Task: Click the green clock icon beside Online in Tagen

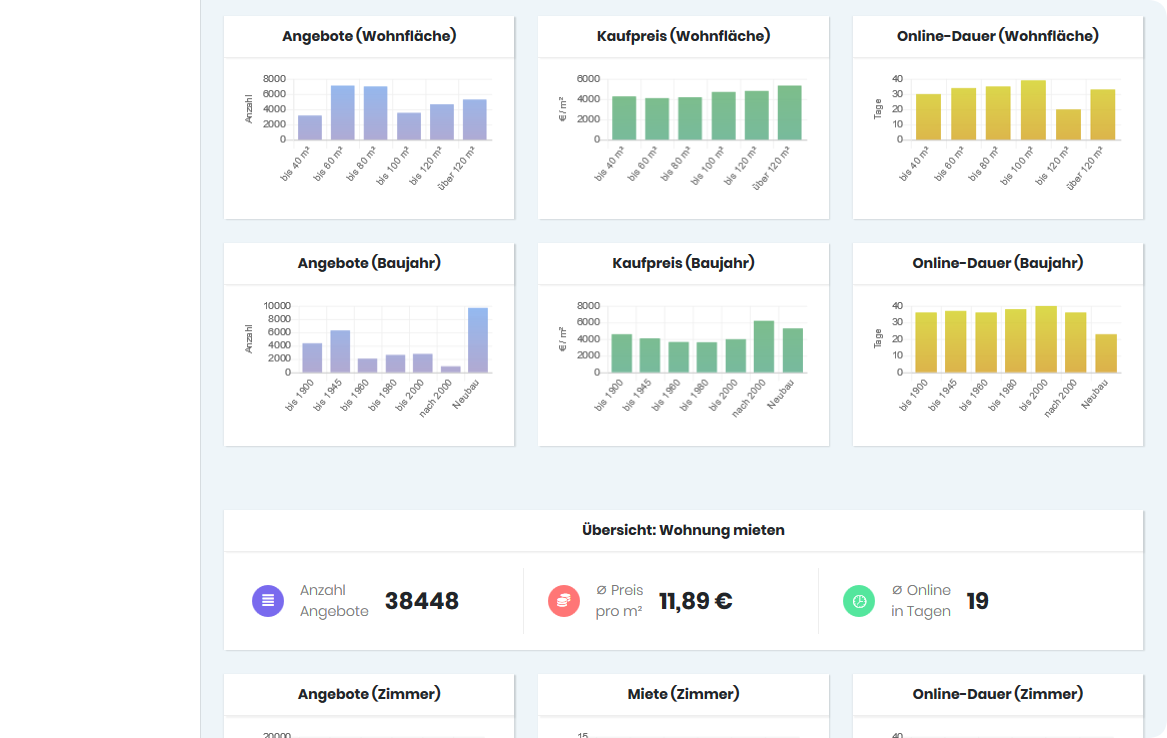Action: point(859,601)
